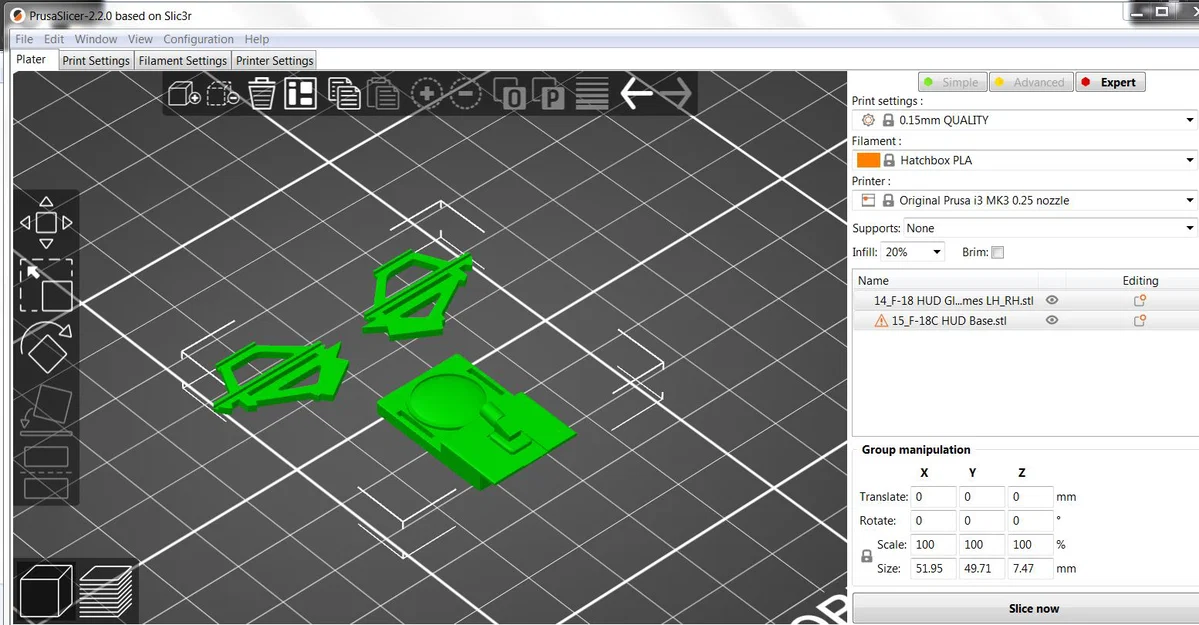Click the Rotate Z input field
The image size is (1199, 625).
click(1030, 520)
